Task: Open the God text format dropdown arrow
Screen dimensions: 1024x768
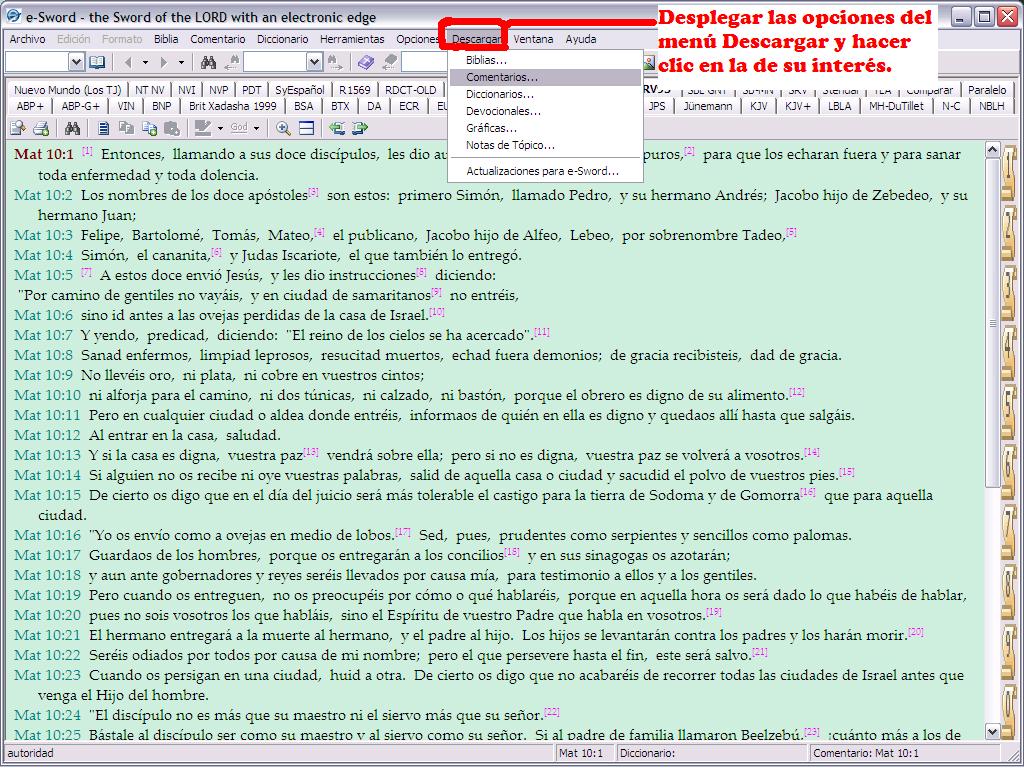Action: (257, 129)
